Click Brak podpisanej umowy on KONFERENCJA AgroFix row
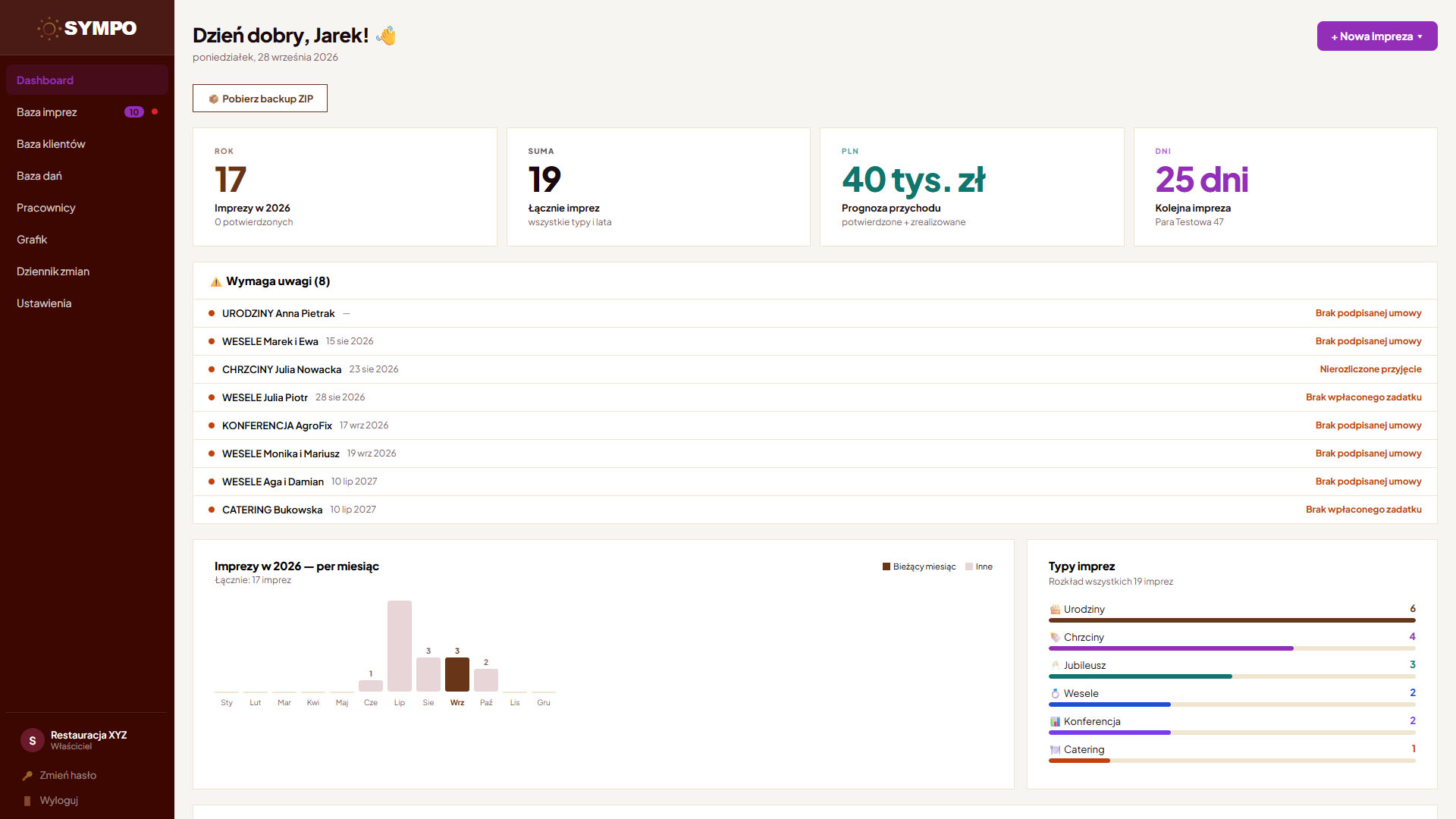 tap(1368, 425)
